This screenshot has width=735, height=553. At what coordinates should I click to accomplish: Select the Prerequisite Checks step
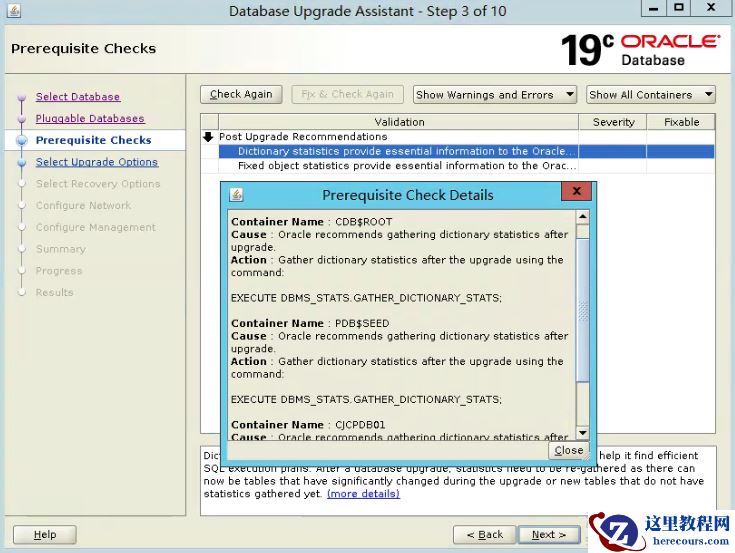pos(93,140)
